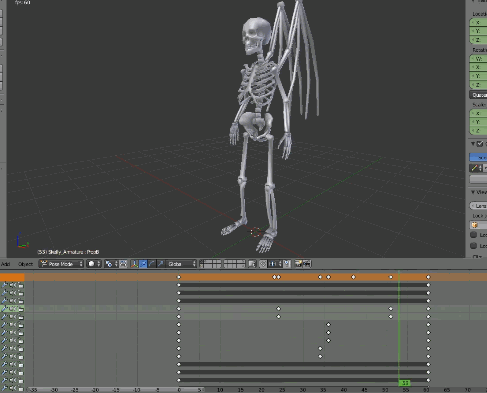
Task: Click the current frame 53 indicator
Action: 404,383
